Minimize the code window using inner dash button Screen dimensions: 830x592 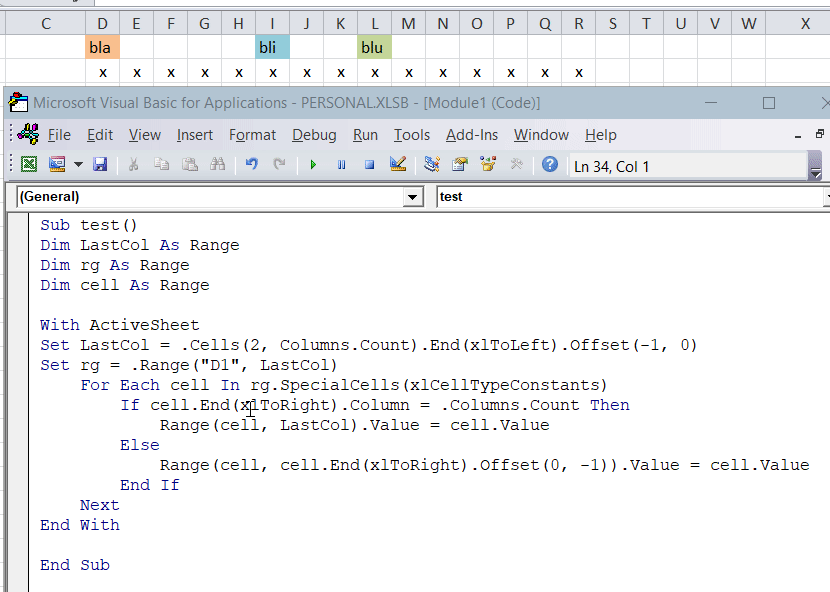798,136
